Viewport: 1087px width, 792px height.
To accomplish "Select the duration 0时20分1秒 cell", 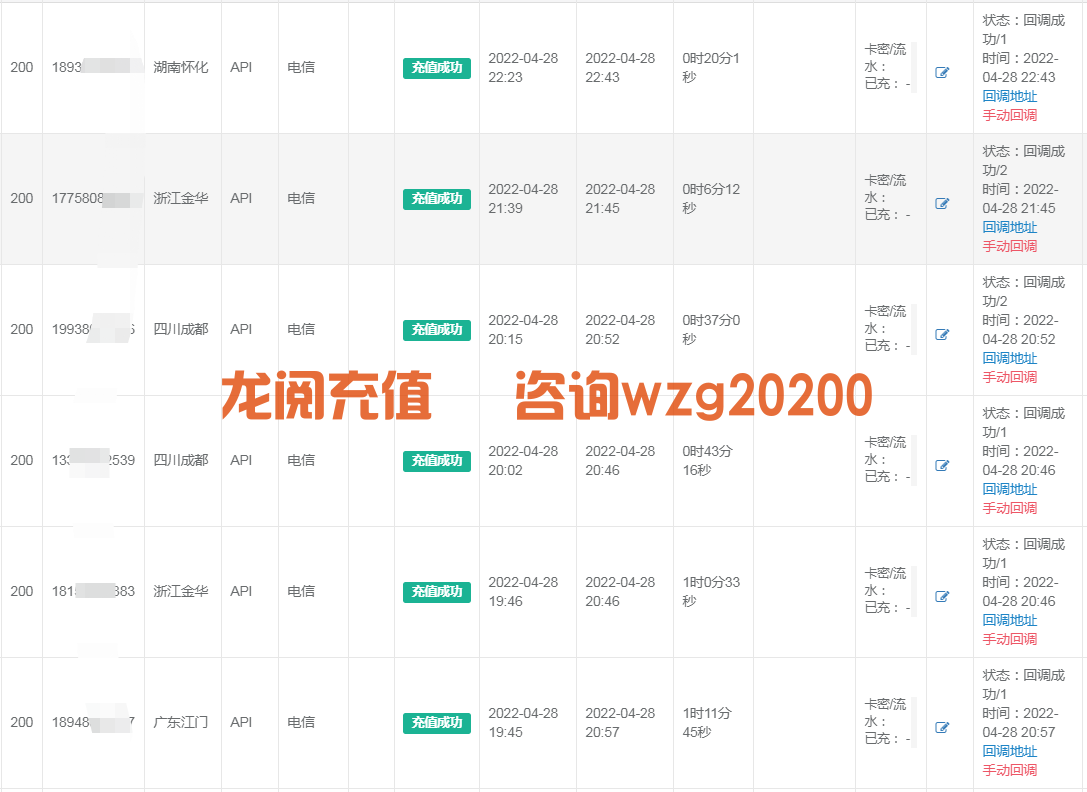I will [711, 68].
